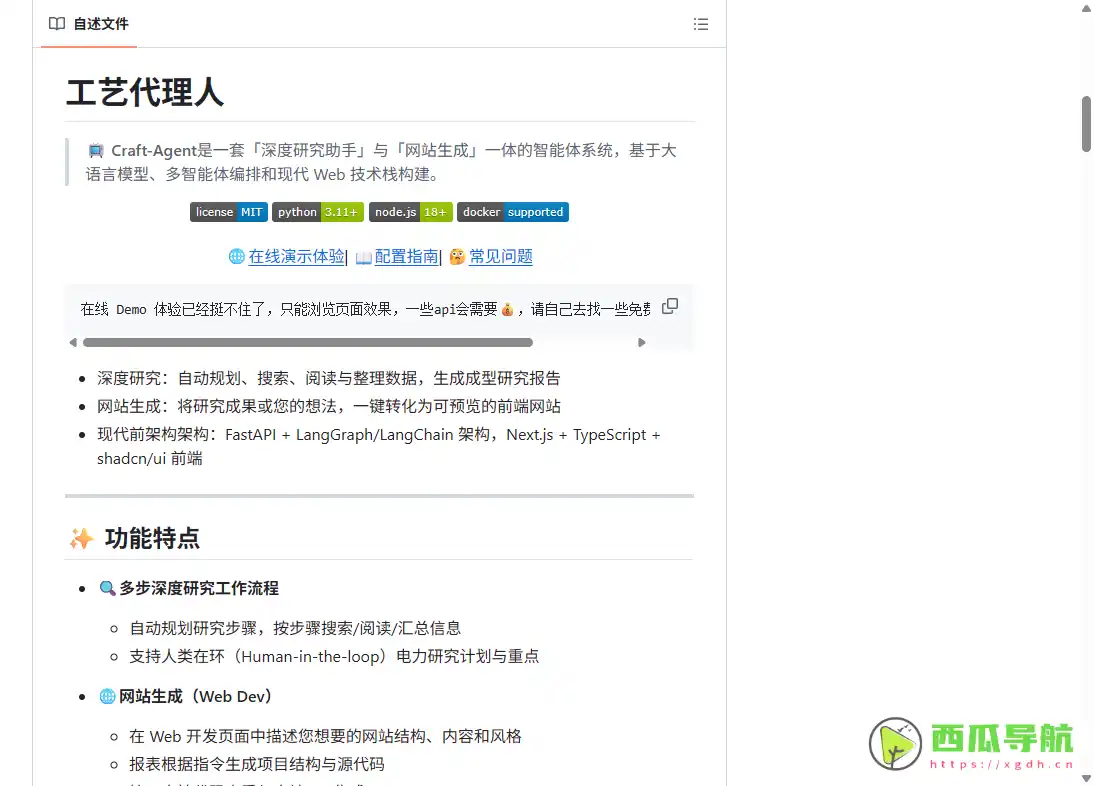Click the globe icon before 在线演示体验
This screenshot has height=786, width=1094.
(x=236, y=257)
